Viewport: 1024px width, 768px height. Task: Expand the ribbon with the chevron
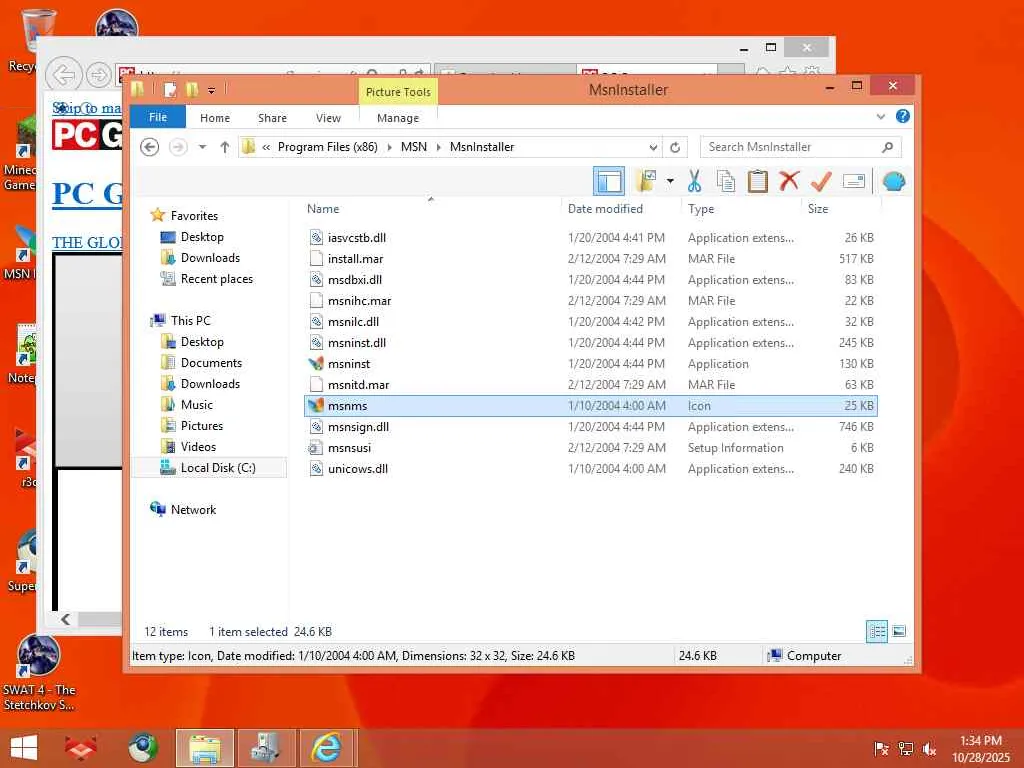pos(880,117)
